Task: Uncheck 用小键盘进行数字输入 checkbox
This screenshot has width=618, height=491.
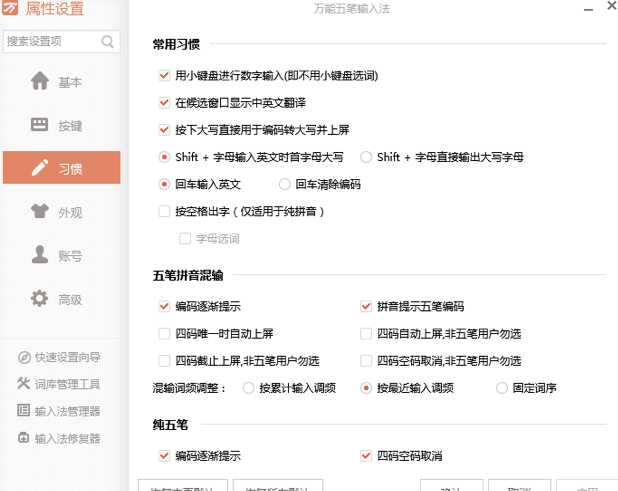Action: coord(164,75)
